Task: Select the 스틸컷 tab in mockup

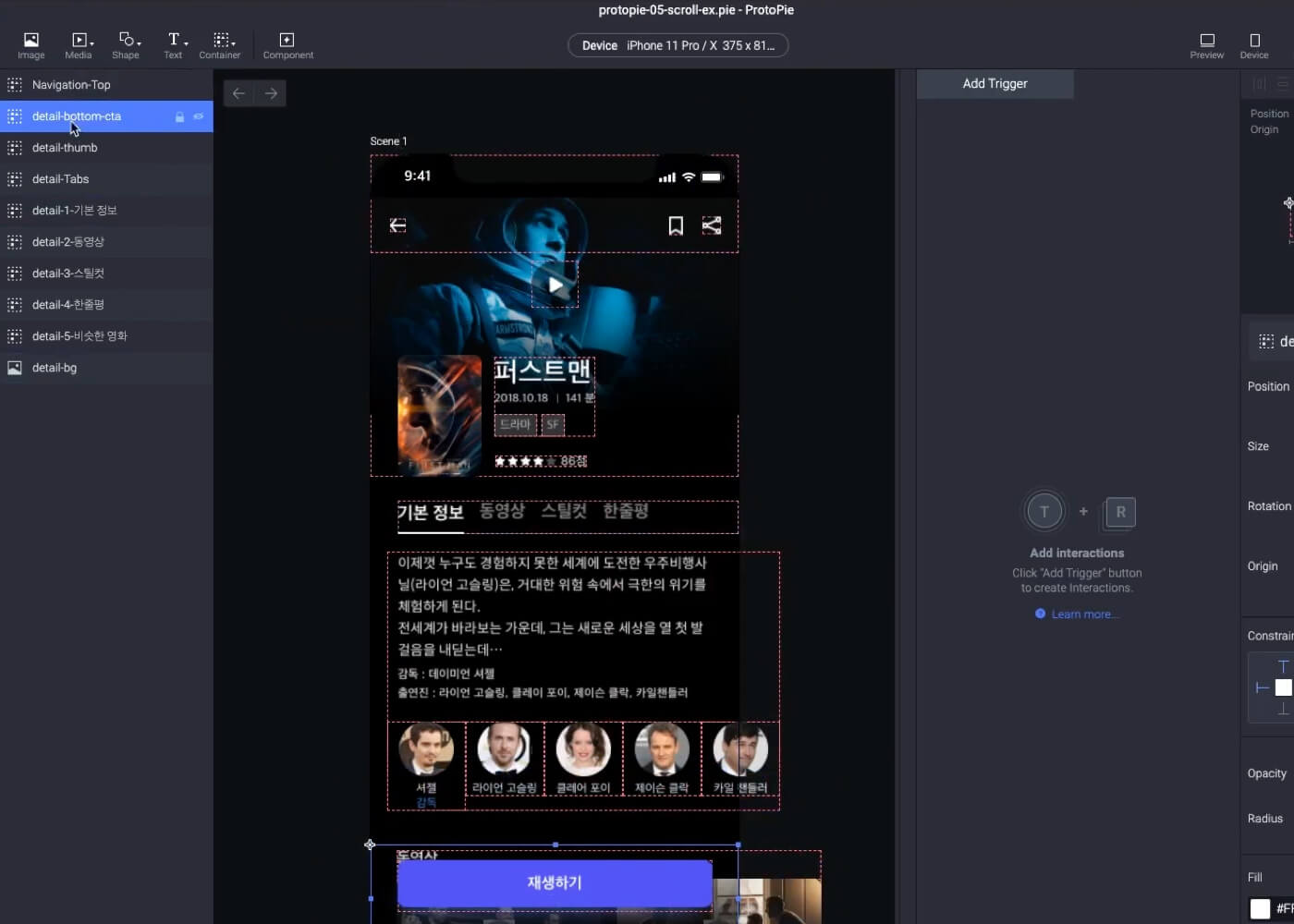Action: click(564, 511)
